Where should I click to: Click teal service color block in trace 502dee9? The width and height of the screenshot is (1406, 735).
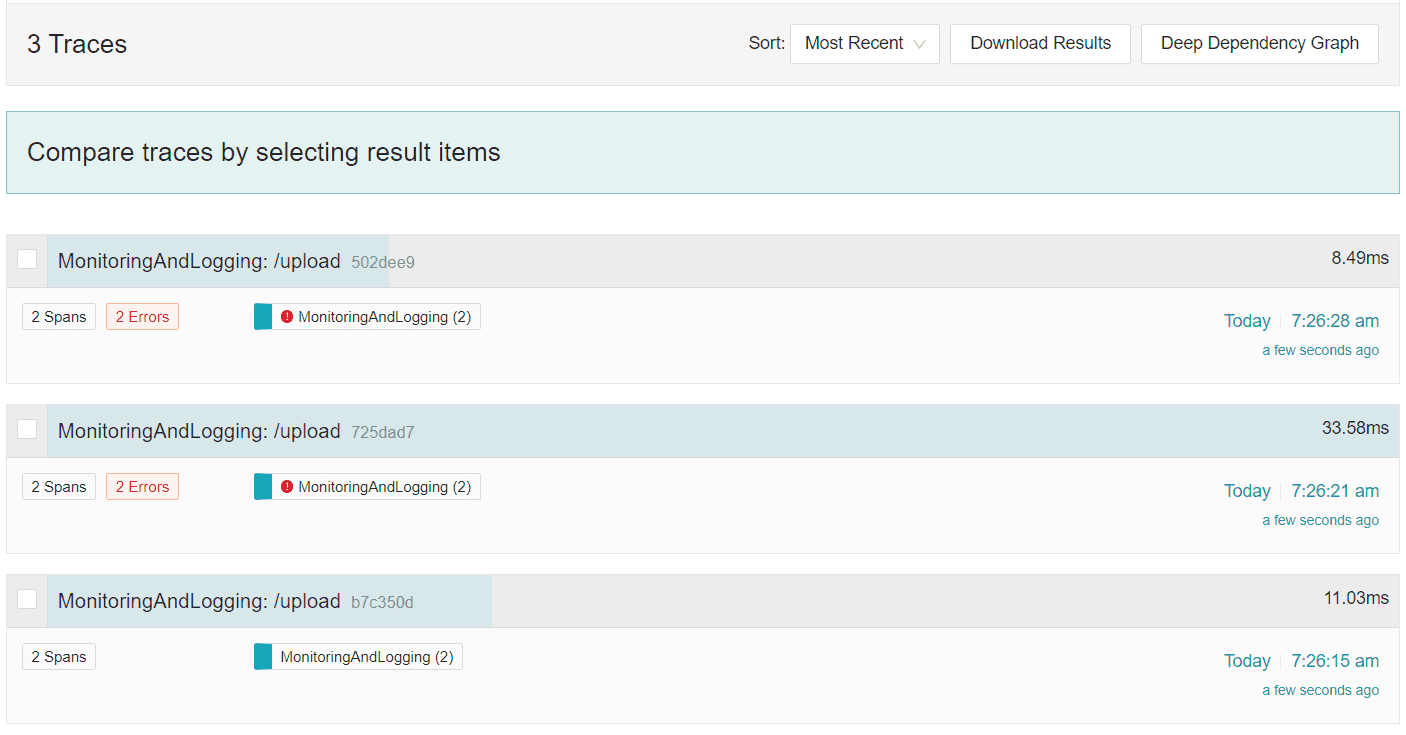(x=263, y=317)
